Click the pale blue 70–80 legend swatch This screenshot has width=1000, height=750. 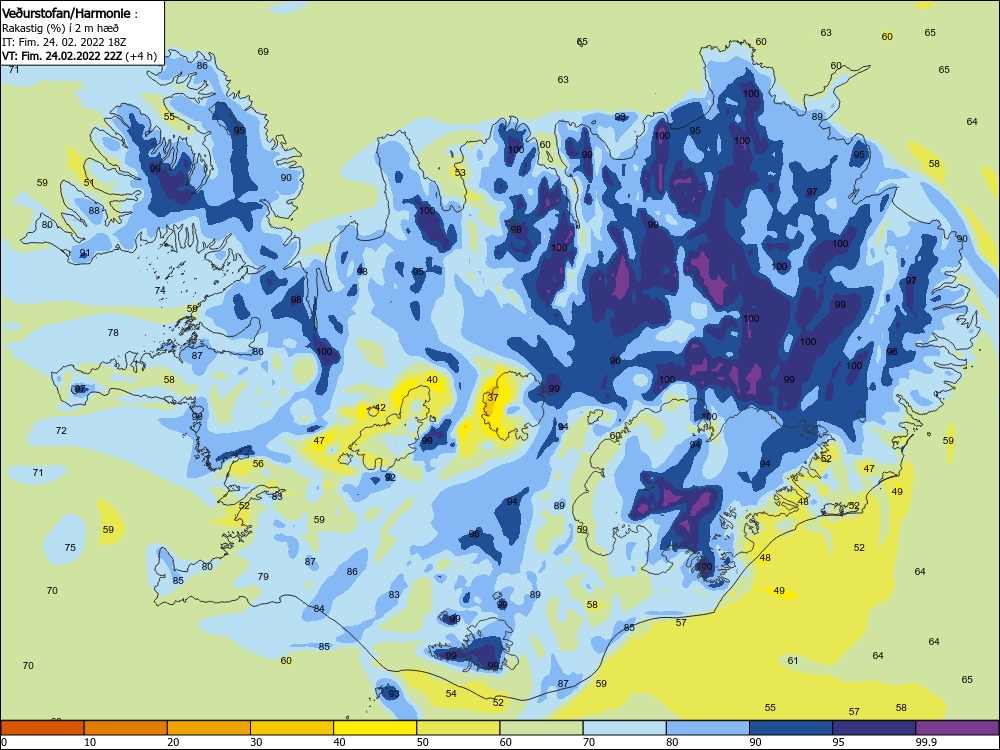[625, 728]
